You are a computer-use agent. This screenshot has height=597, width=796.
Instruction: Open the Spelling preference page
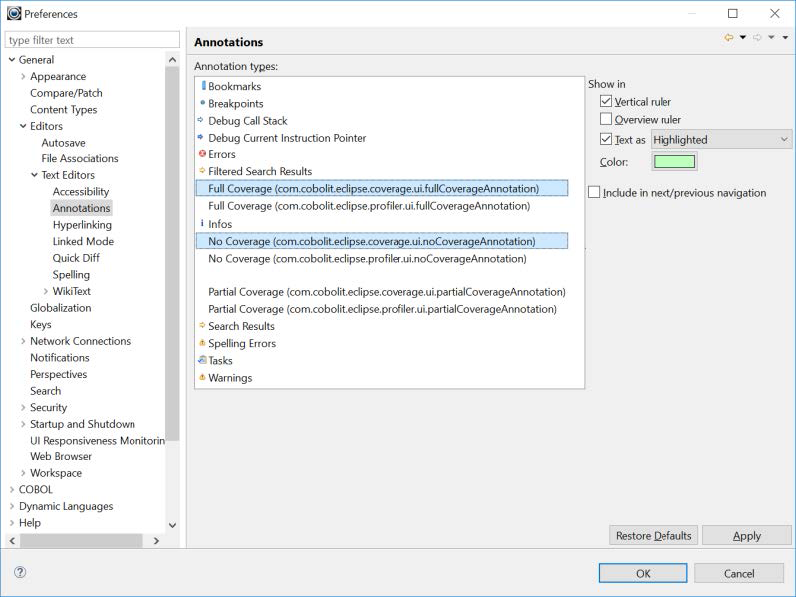tap(71, 275)
